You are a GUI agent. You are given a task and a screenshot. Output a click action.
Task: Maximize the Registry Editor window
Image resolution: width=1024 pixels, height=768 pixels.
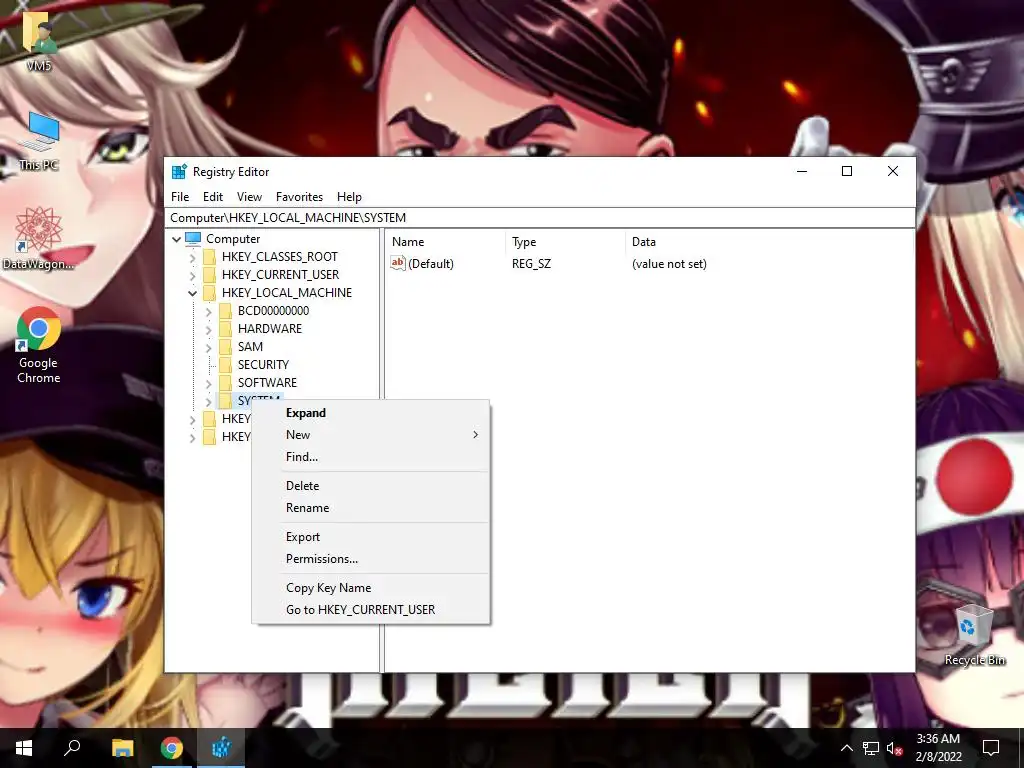[847, 171]
